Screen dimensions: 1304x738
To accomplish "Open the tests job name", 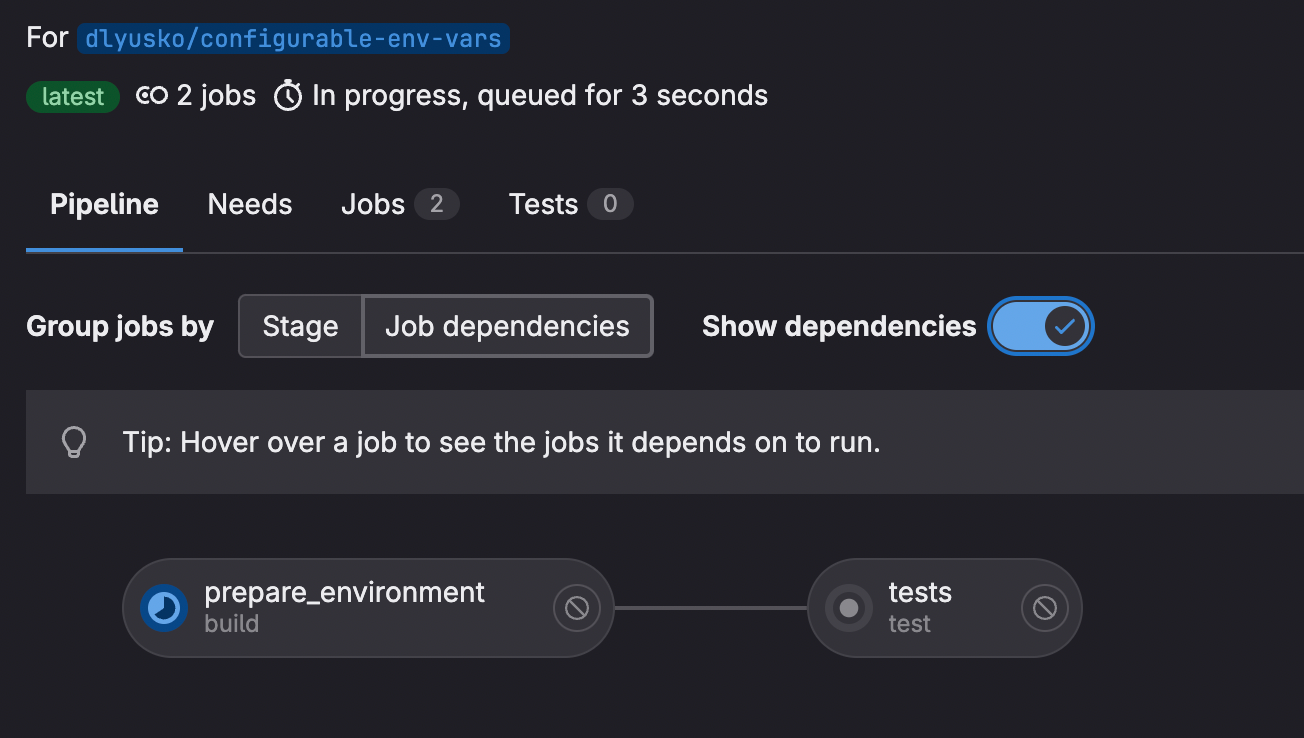I will [920, 592].
